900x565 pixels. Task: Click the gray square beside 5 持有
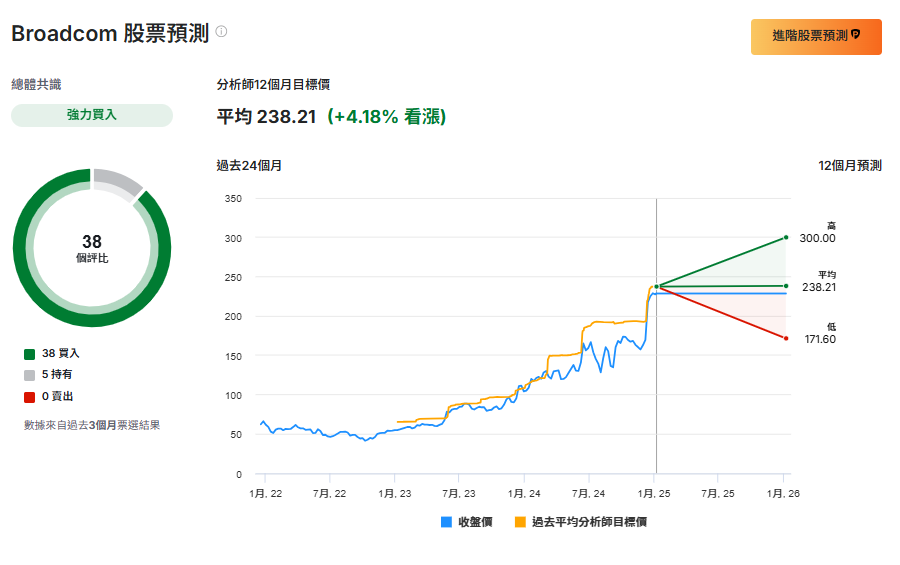[30, 374]
